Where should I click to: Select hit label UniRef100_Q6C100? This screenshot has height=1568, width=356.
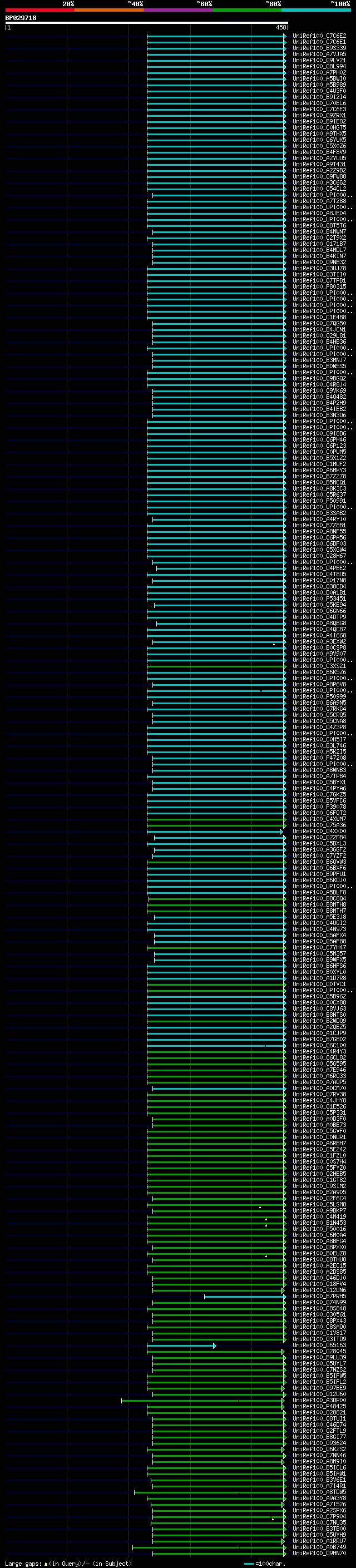(x=319, y=1046)
